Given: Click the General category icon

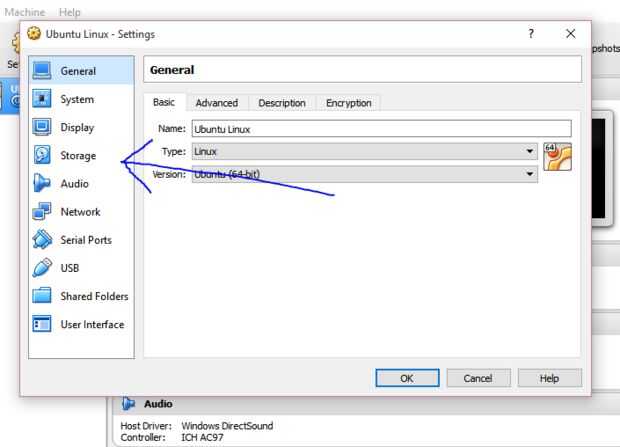Looking at the screenshot, I should 42,71.
